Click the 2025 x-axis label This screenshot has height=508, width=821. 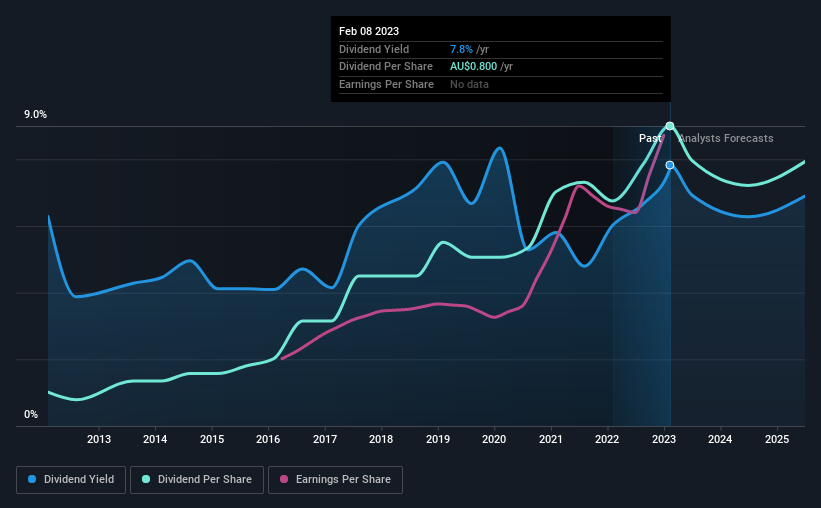[x=777, y=439]
